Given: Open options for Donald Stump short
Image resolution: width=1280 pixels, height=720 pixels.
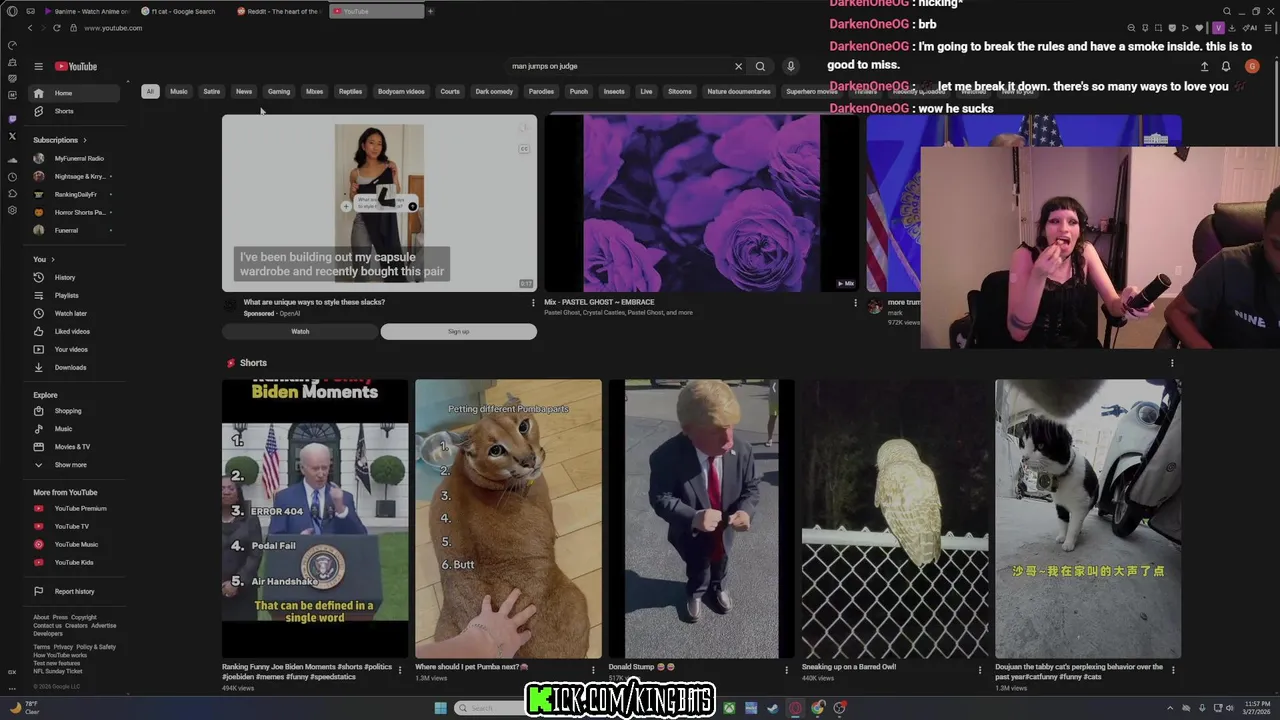Looking at the screenshot, I should coord(786,670).
